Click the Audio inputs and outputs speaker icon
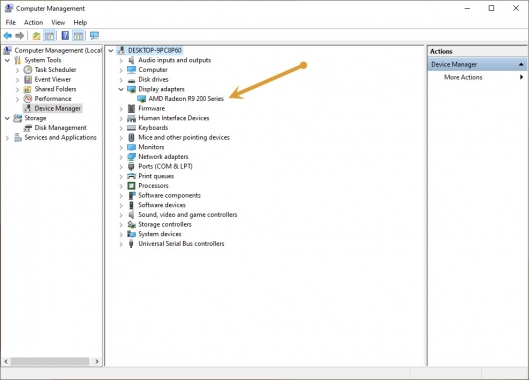The height and width of the screenshot is (380, 529). [x=131, y=60]
